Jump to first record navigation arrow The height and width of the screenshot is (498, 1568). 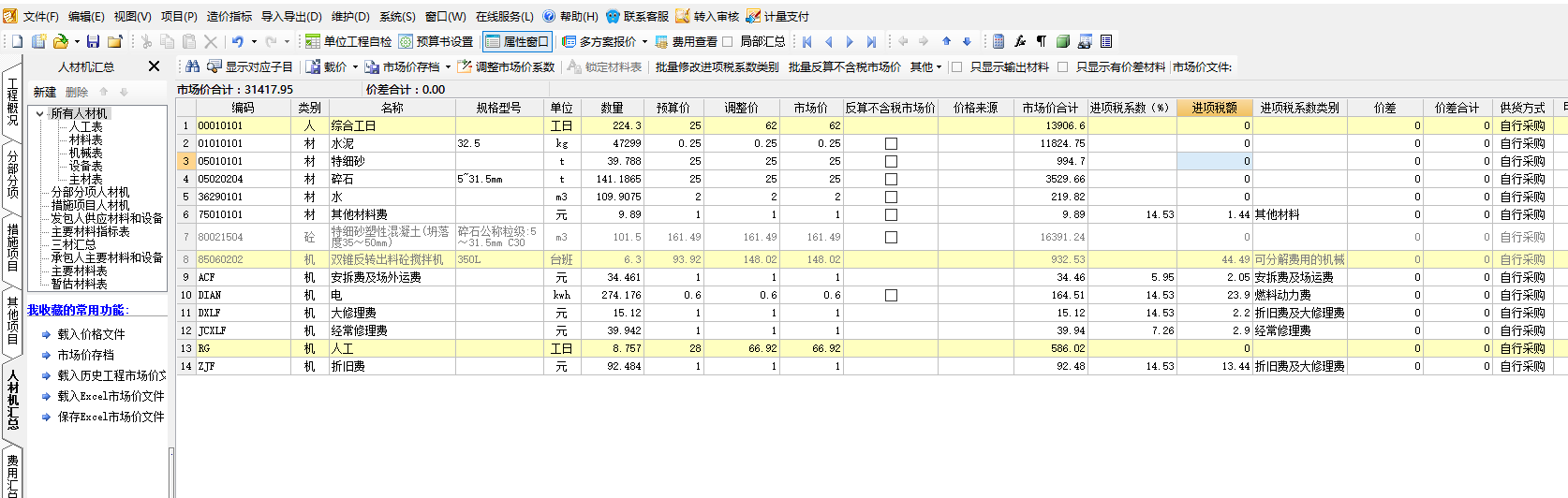pyautogui.click(x=806, y=41)
